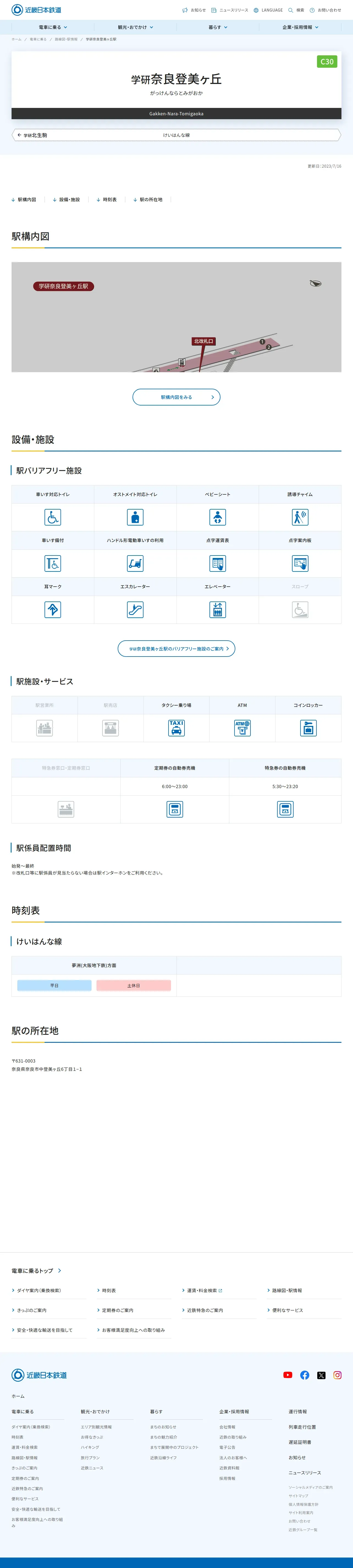Click the elevator icon
Viewport: 353px width, 1568px height.
[x=217, y=610]
